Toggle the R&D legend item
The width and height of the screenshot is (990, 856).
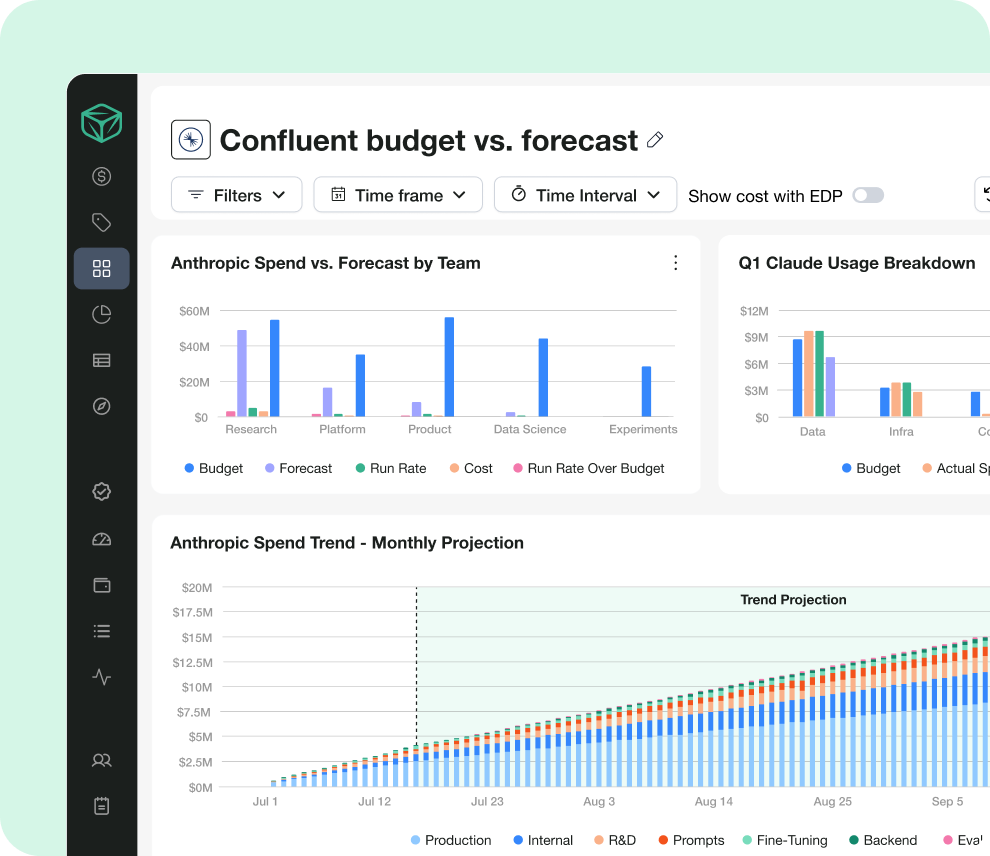tap(615, 840)
